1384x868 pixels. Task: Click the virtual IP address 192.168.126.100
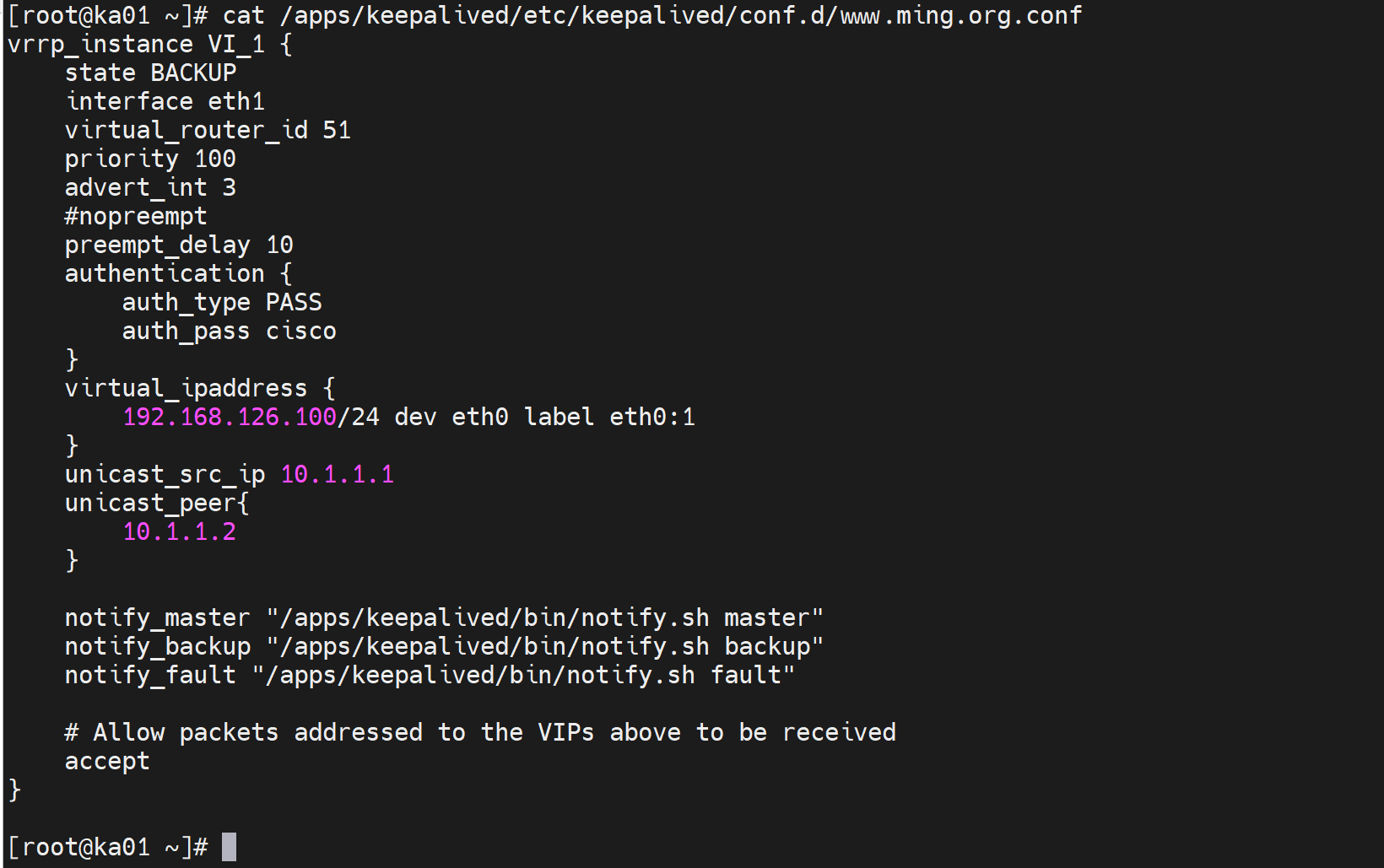(230, 417)
